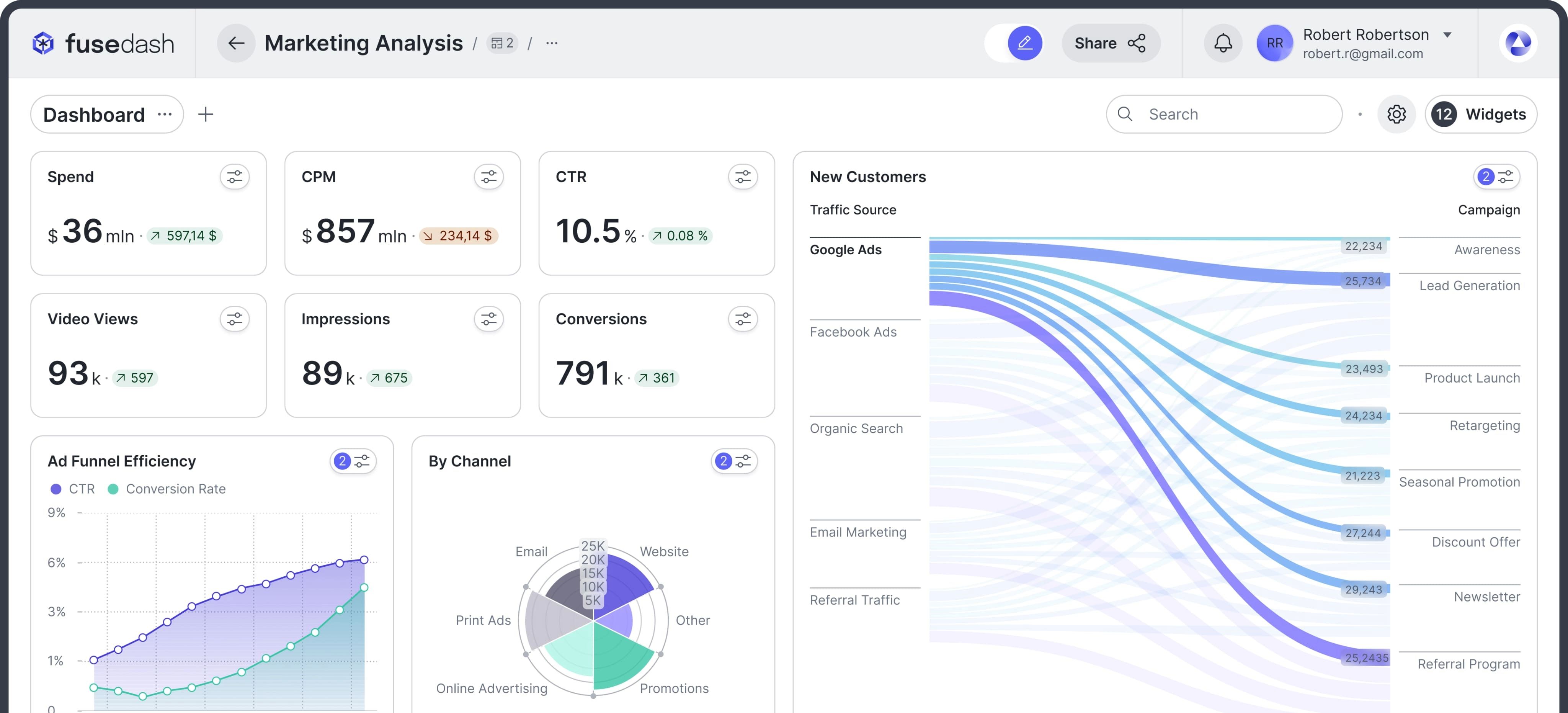Viewport: 1568px width, 713px height.
Task: Click the back arrow beside Marketing Analysis
Action: [236, 43]
